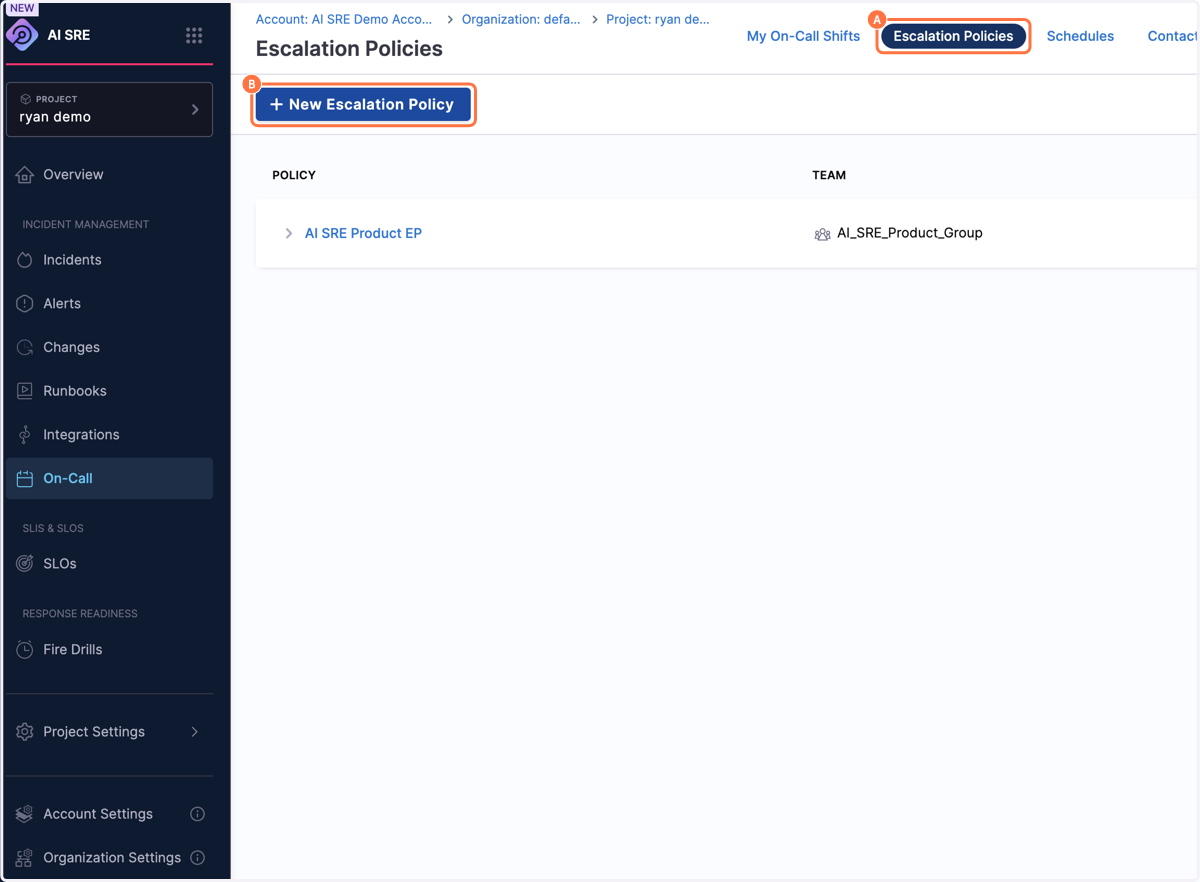Click the Organization: defa... breadcrumb
Image resolution: width=1200 pixels, height=882 pixels.
(x=521, y=19)
